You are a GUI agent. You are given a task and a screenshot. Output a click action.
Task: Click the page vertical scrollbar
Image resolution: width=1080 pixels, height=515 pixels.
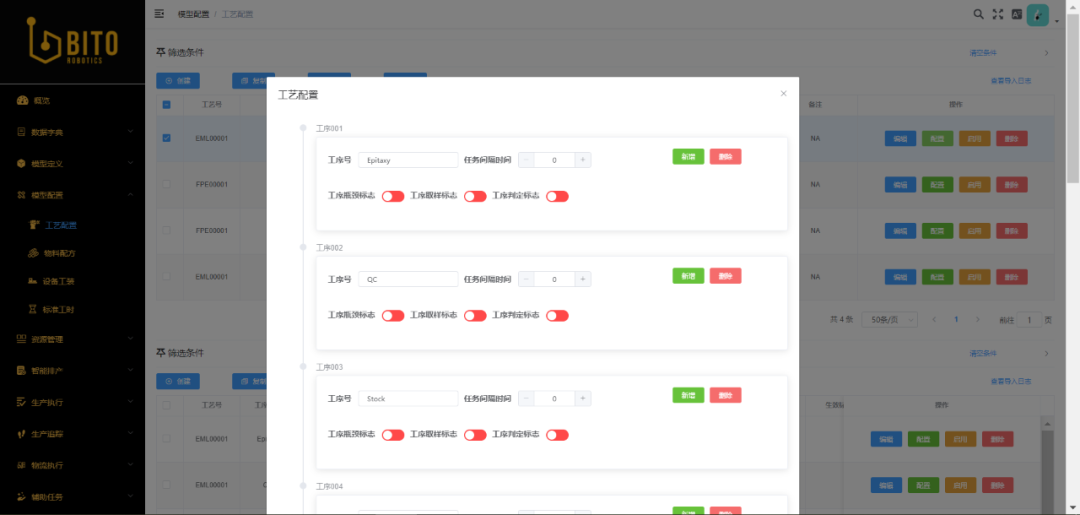coord(1072,100)
